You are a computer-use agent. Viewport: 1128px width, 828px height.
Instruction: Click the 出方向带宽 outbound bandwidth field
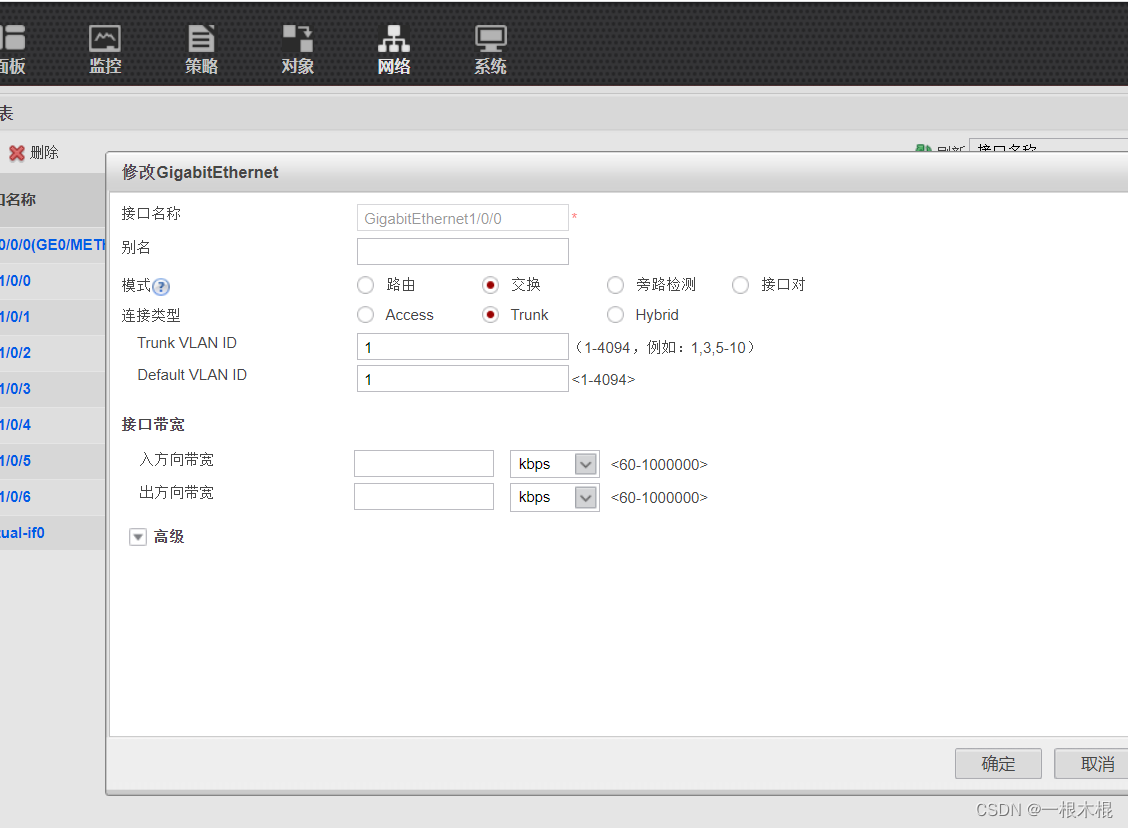point(424,496)
